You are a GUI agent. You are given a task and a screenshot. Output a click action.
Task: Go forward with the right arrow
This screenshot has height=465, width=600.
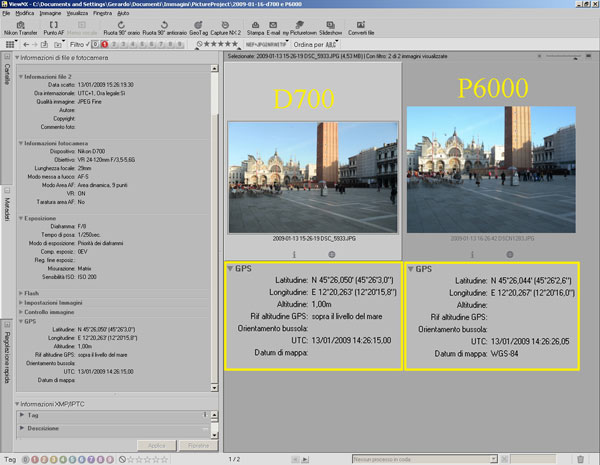tap(34, 44)
